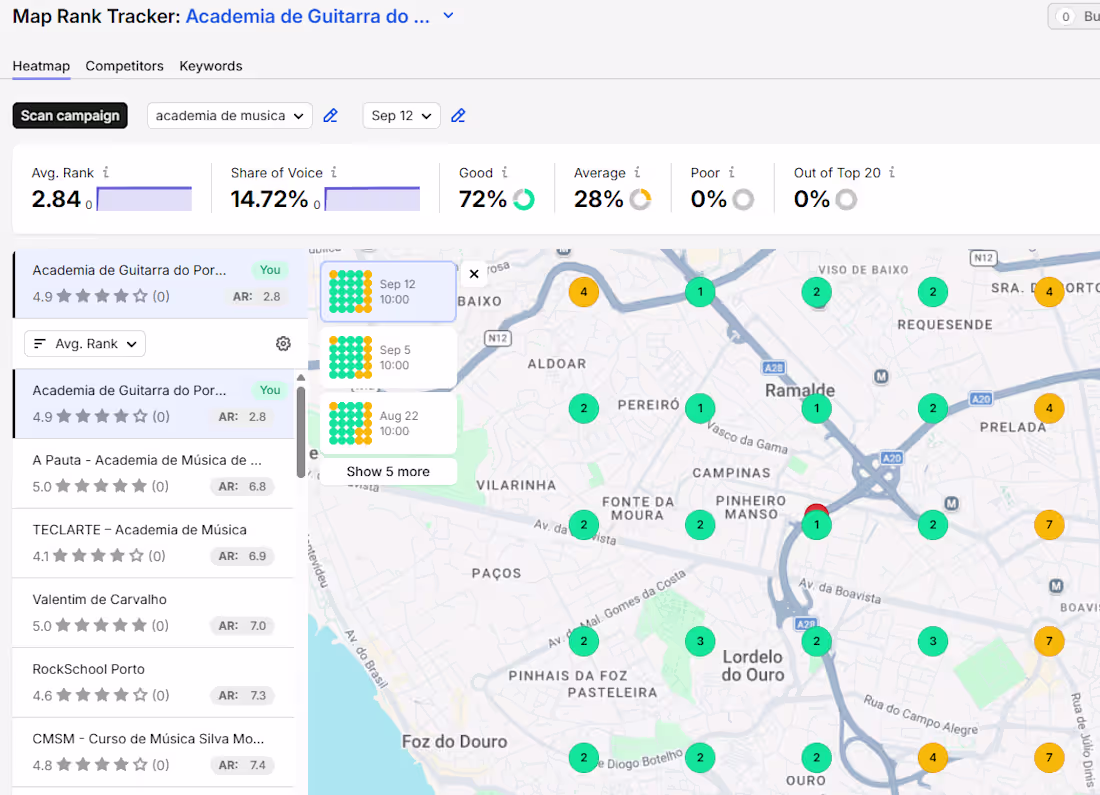Viewport: 1100px width, 795px height.
Task: Close the scan history popup
Action: (x=474, y=274)
